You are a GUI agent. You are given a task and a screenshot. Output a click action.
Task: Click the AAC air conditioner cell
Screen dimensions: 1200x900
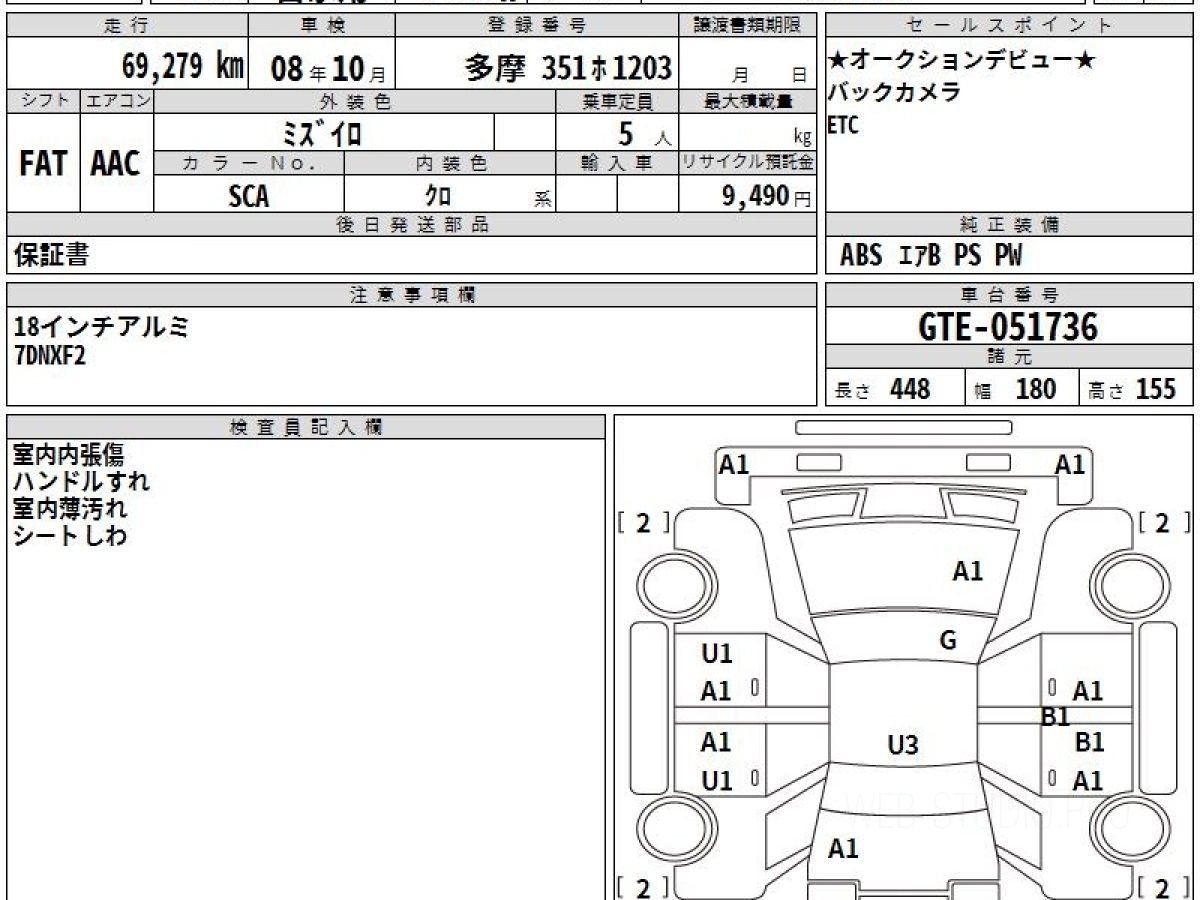[116, 164]
